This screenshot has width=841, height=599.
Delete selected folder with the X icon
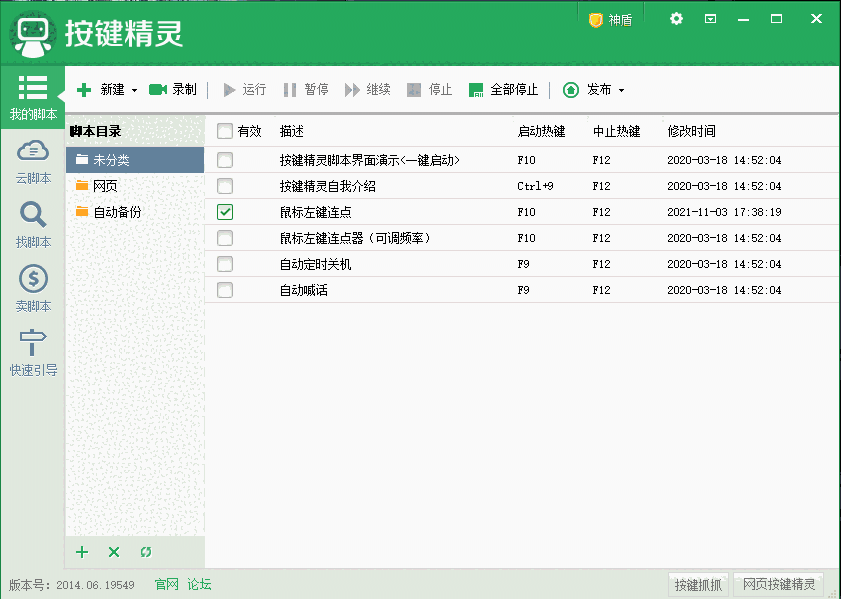point(113,552)
